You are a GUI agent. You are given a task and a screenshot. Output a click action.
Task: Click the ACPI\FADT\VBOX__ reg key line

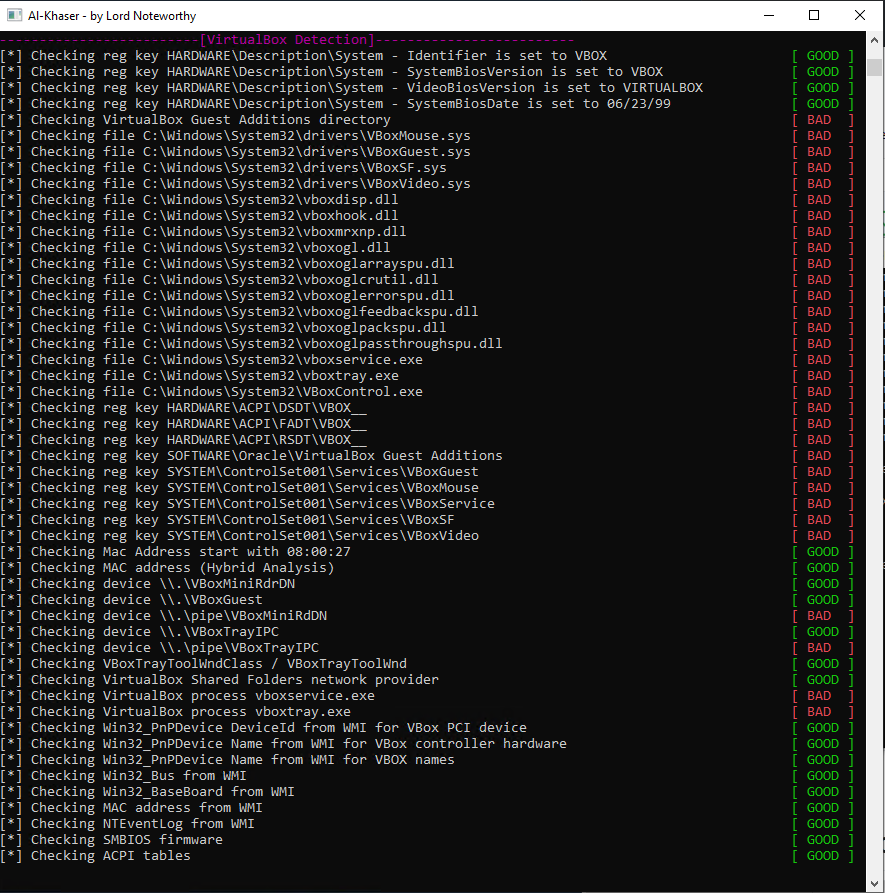(427, 424)
